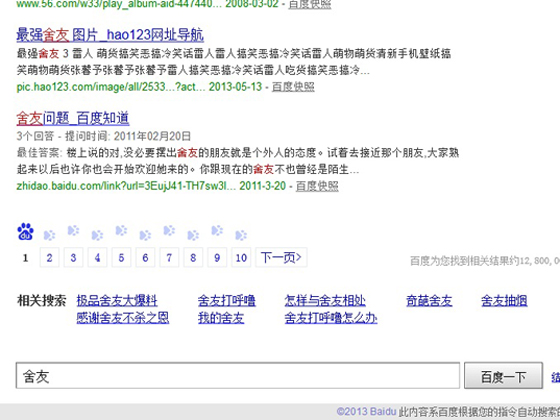Click the search input field containing 舍友
This screenshot has width=560, height=420.
(x=238, y=376)
